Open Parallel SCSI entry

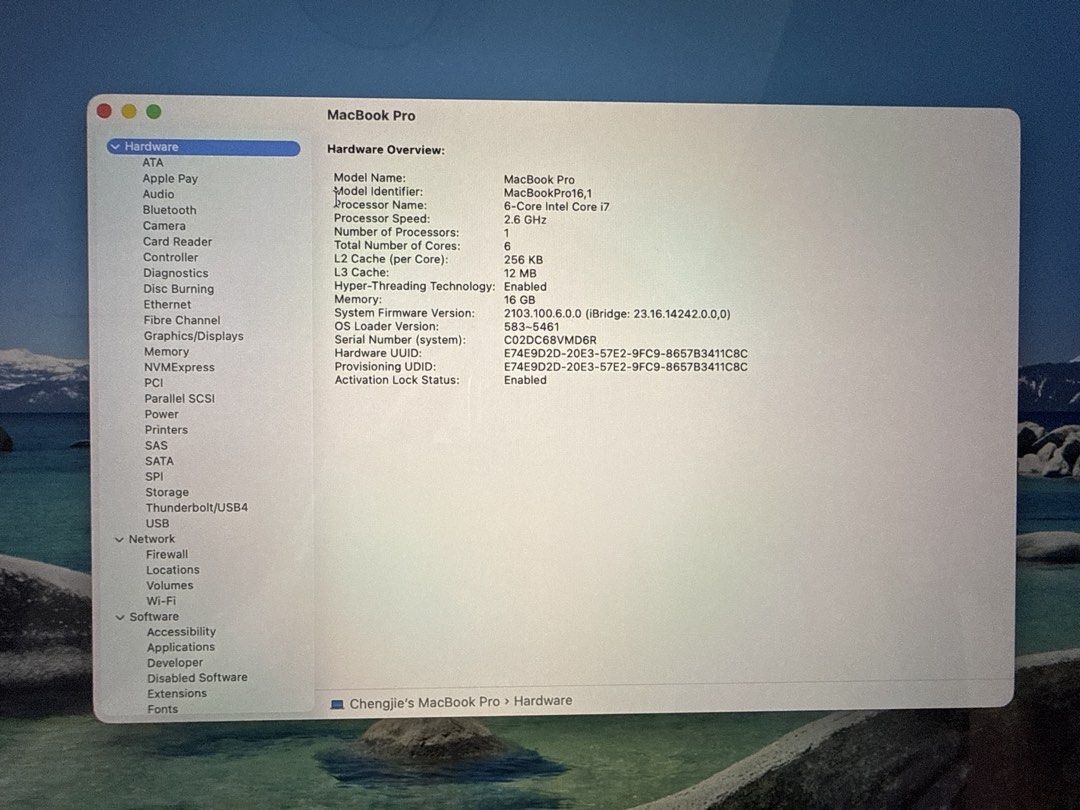tap(180, 399)
